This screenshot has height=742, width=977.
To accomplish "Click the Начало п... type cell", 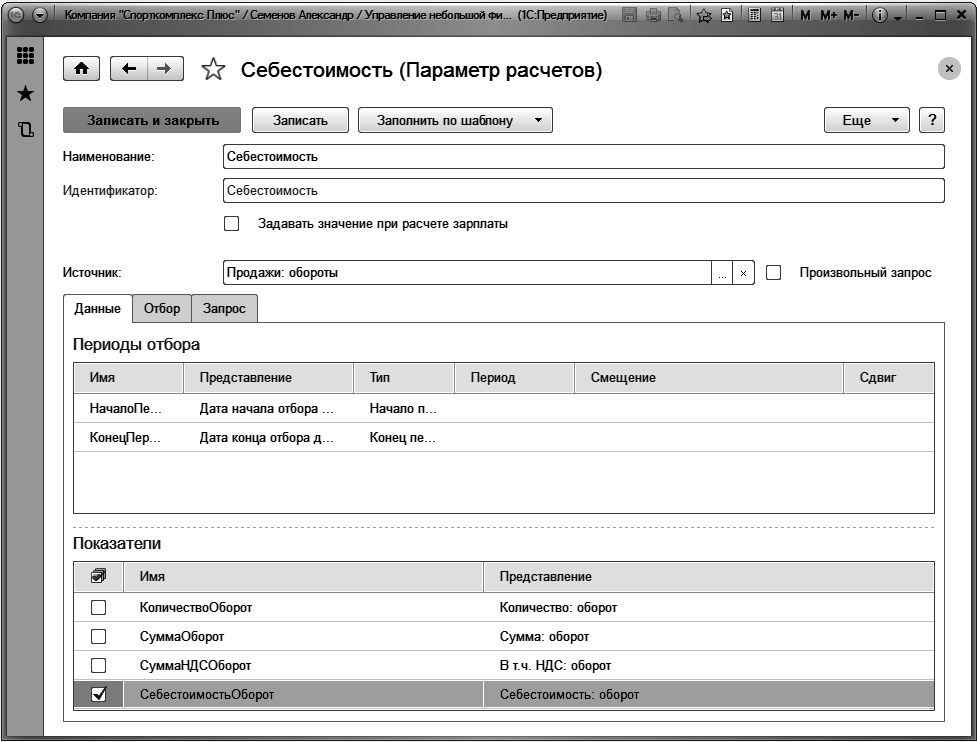I will pyautogui.click(x=404, y=409).
